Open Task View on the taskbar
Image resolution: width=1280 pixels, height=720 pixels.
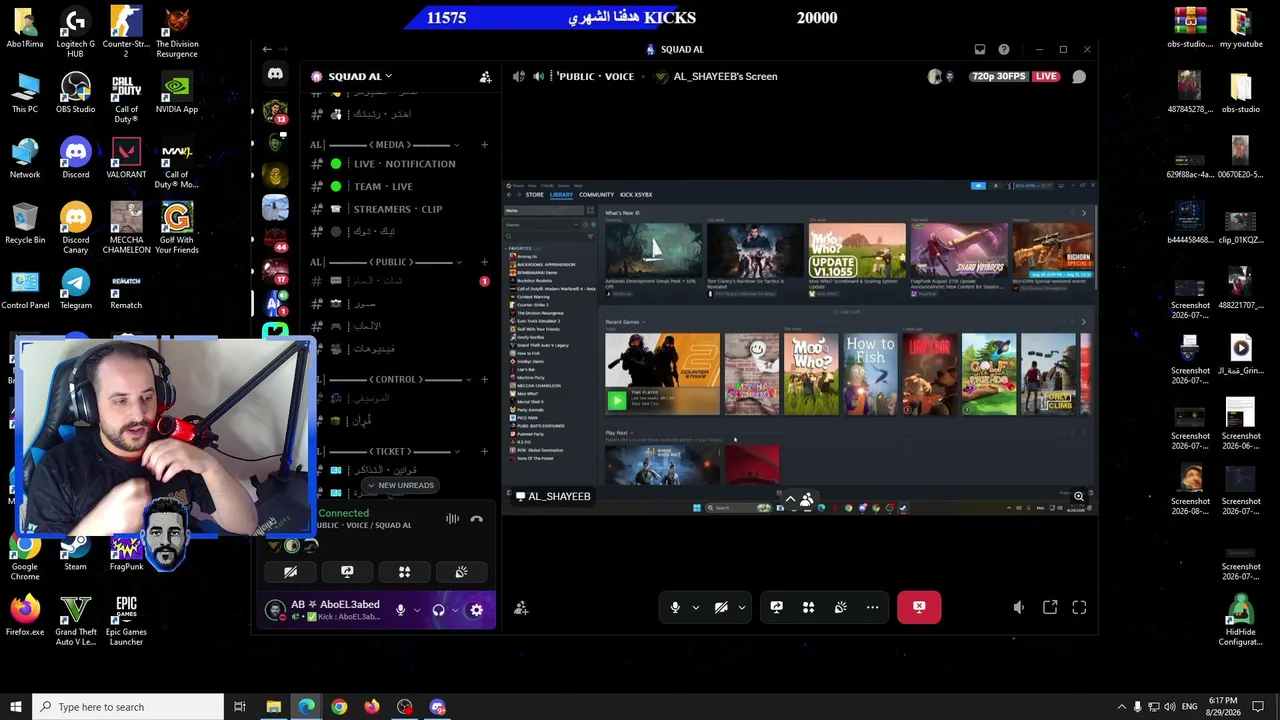point(240,707)
